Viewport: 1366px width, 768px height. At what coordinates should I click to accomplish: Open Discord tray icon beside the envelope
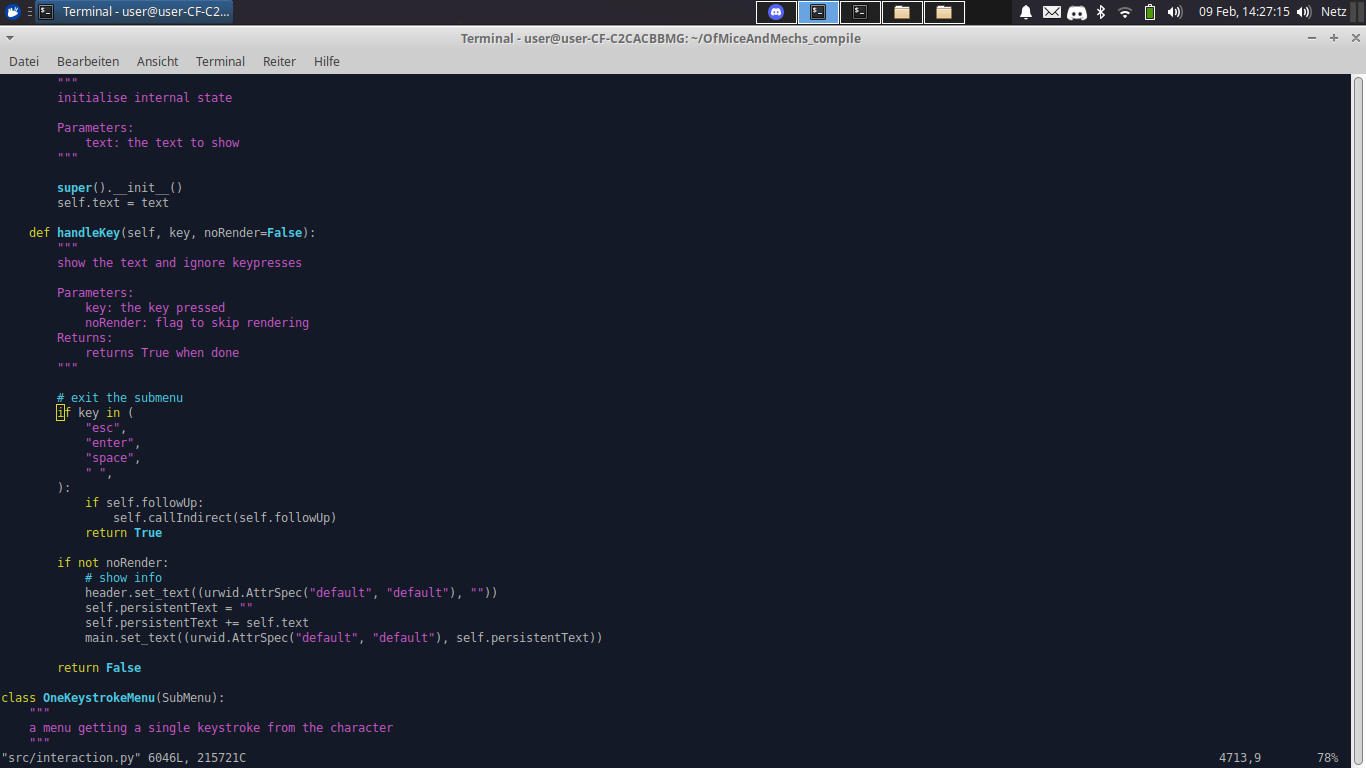coord(1077,12)
